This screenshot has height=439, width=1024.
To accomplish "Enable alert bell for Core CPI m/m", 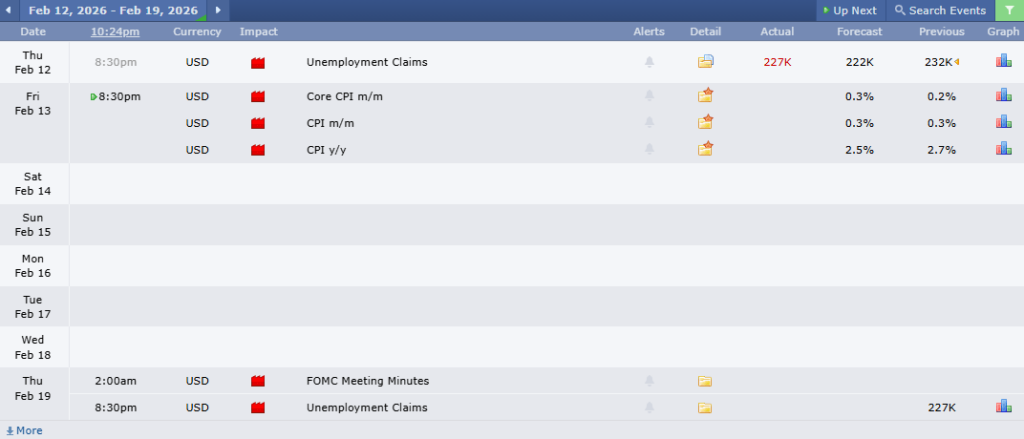I will 649,96.
